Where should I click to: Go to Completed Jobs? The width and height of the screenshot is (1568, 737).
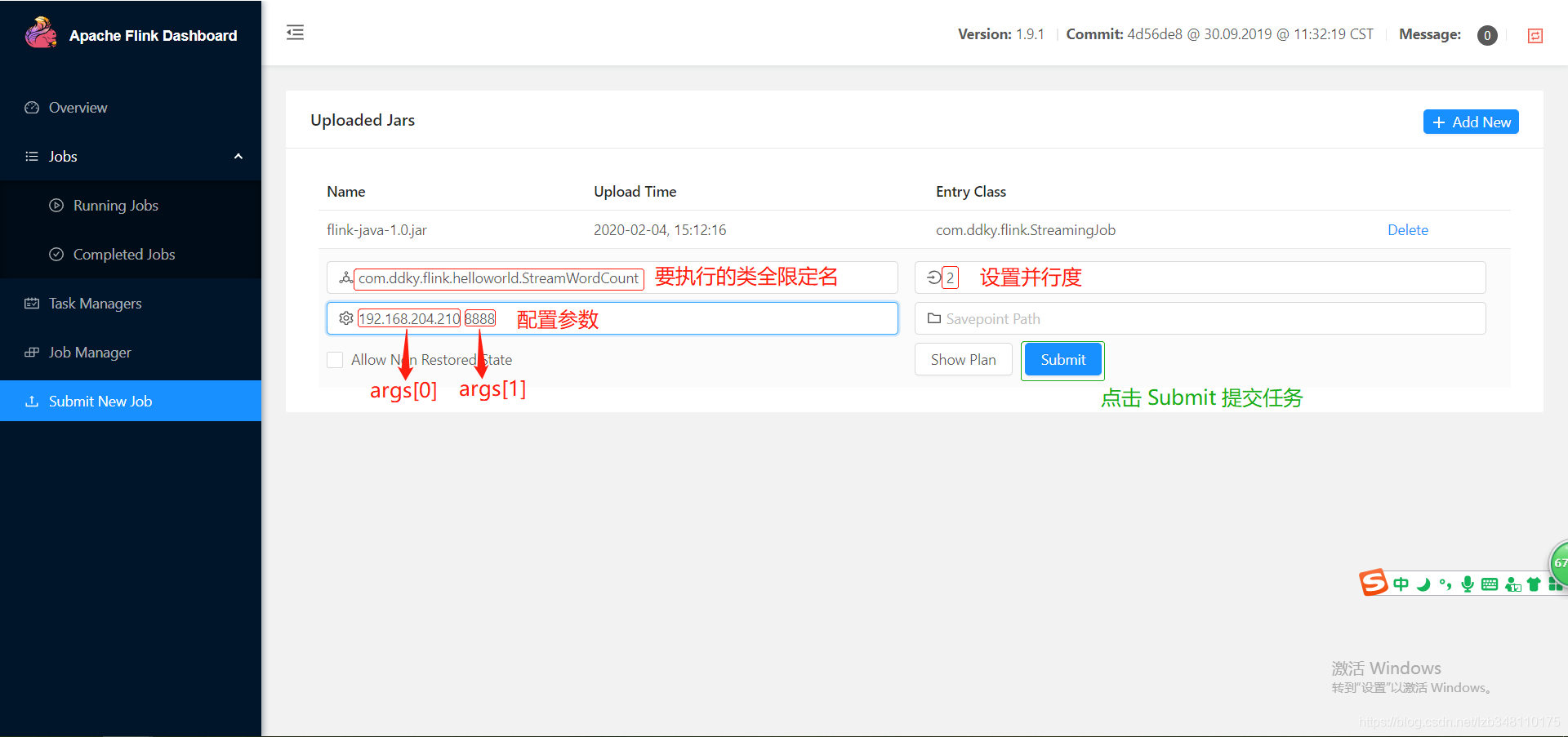131,255
